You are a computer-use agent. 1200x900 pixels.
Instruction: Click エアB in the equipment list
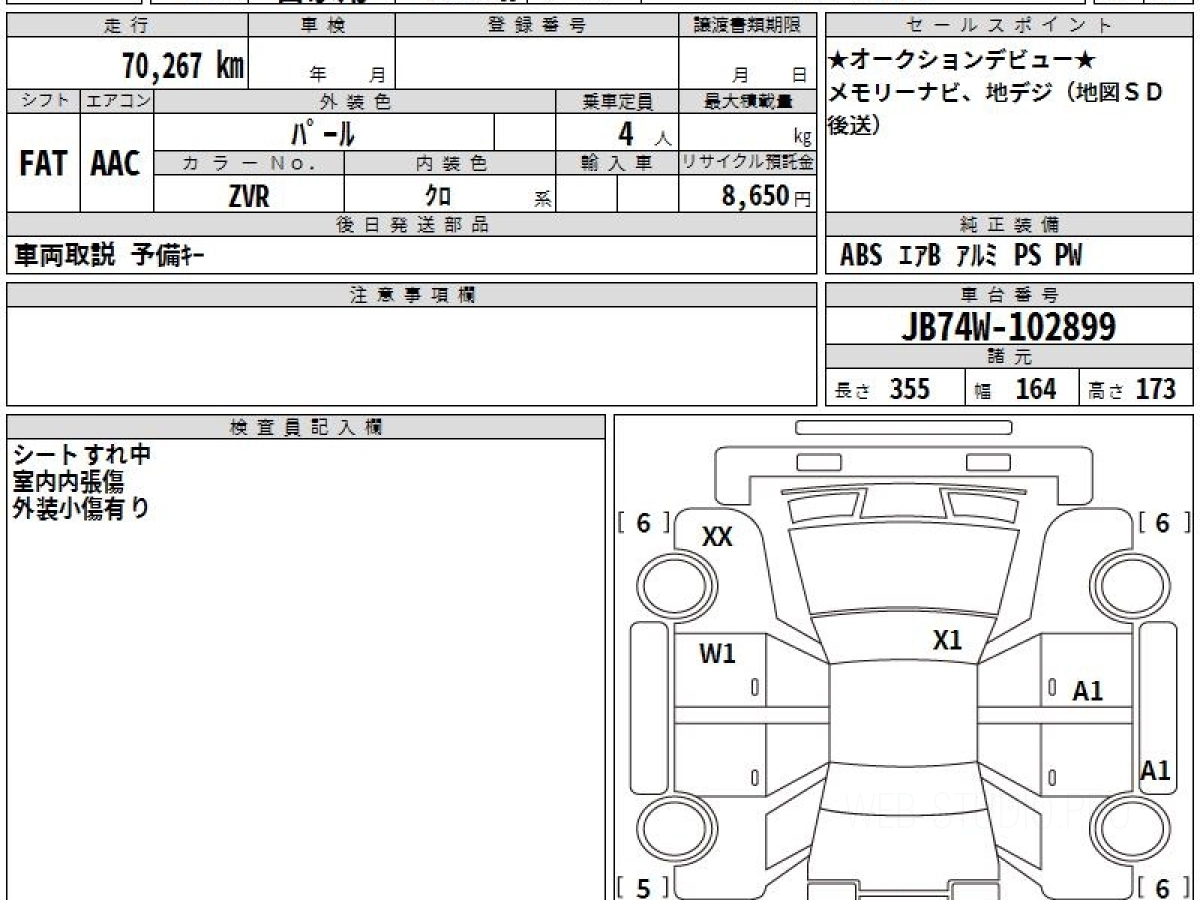[x=920, y=256]
